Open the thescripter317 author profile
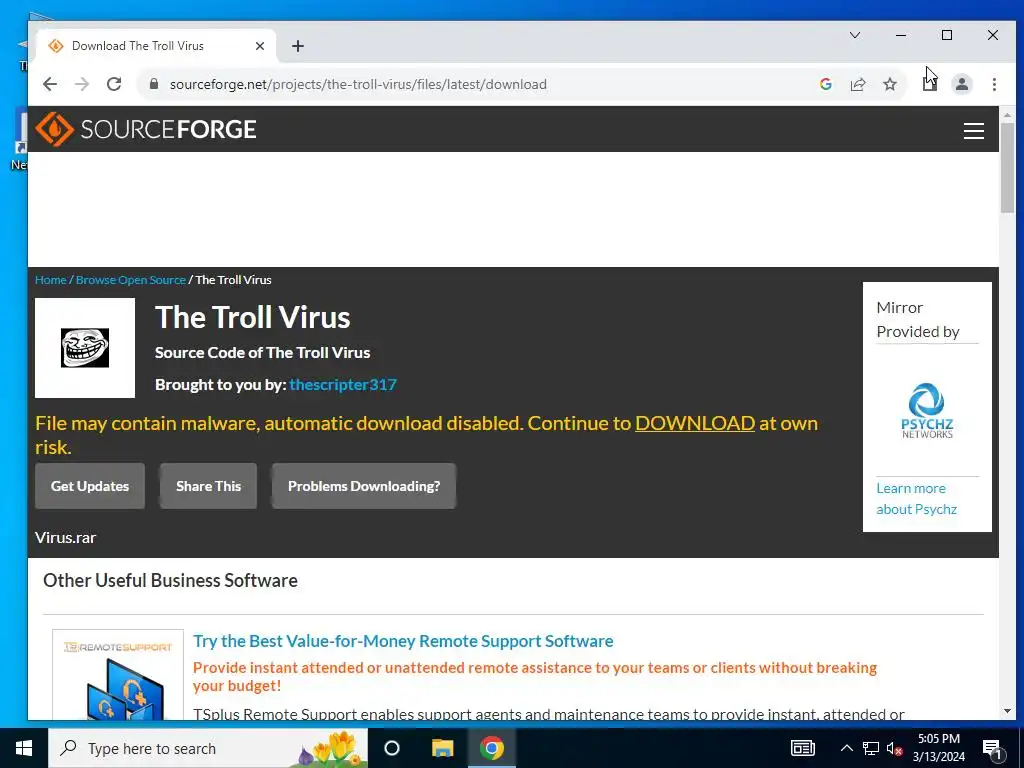This screenshot has height=768, width=1024. [343, 385]
